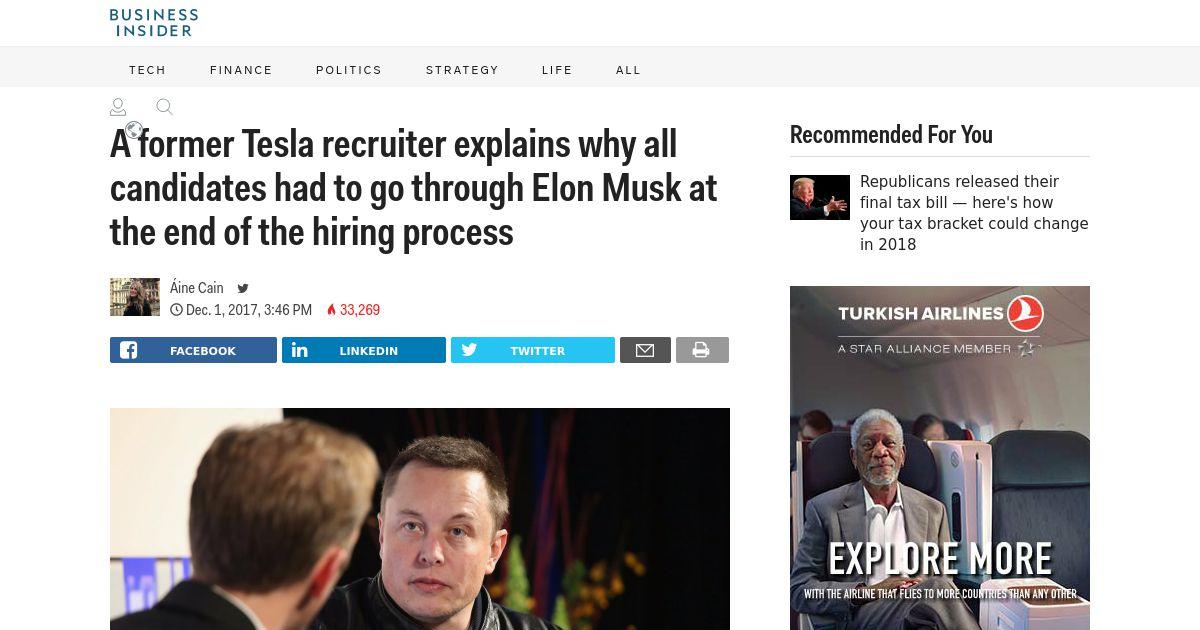Share the article via email icon
This screenshot has width=1200, height=630.
pos(645,350)
